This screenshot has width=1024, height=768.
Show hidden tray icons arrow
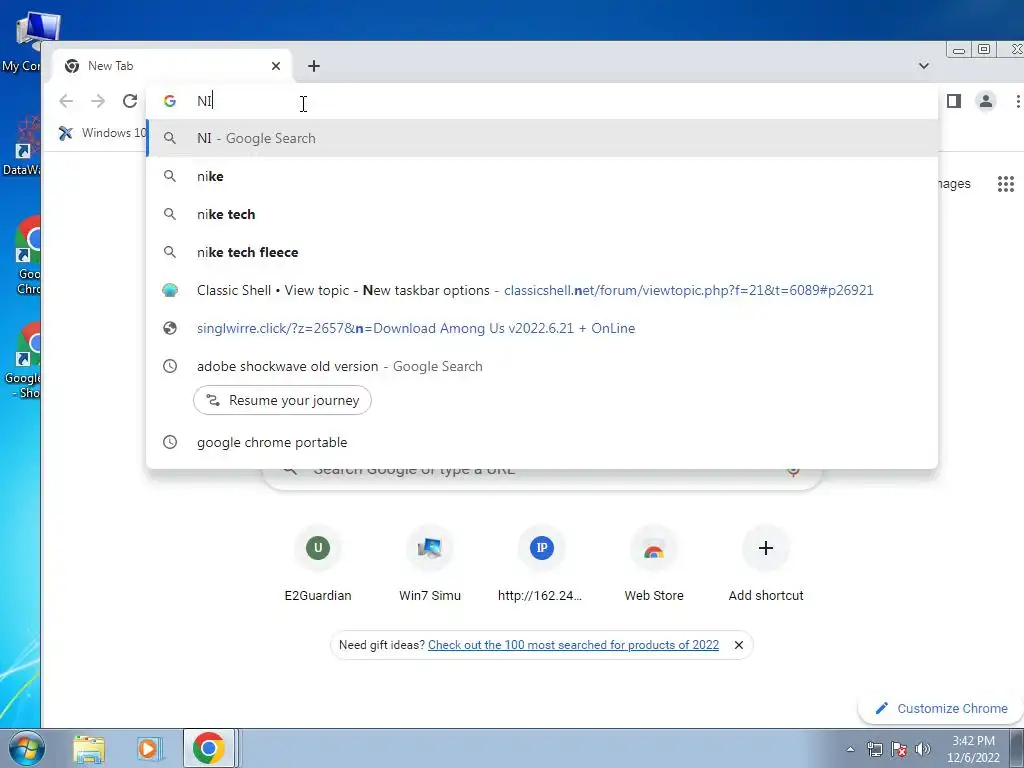click(x=850, y=749)
